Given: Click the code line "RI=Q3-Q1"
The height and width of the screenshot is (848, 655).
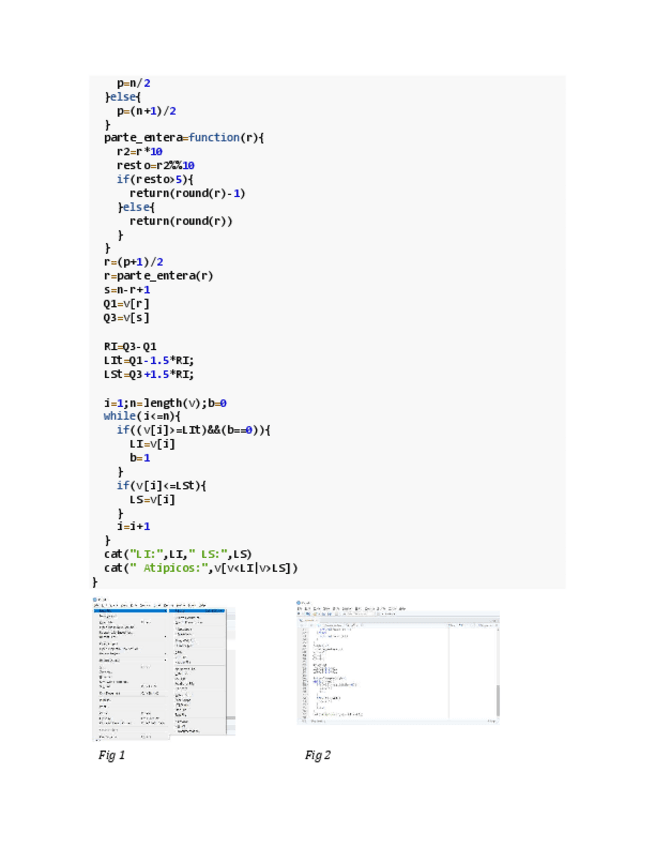Looking at the screenshot, I should coord(130,347).
